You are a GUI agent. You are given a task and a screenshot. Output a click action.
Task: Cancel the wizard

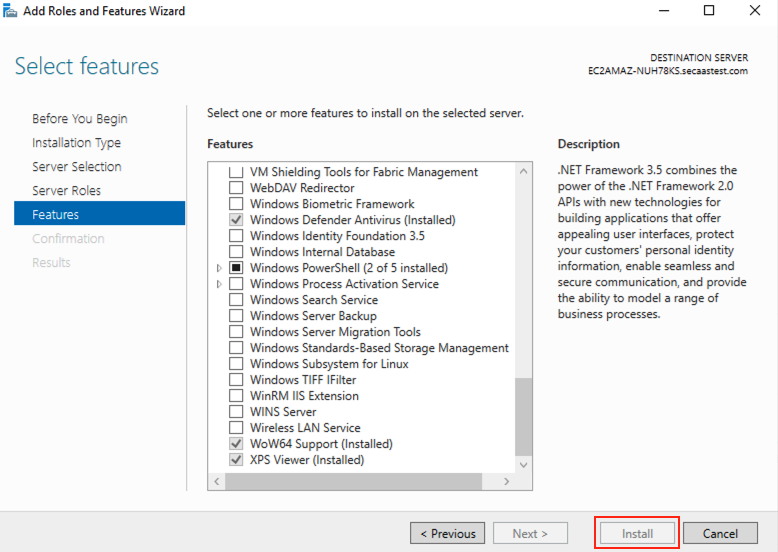[720, 533]
